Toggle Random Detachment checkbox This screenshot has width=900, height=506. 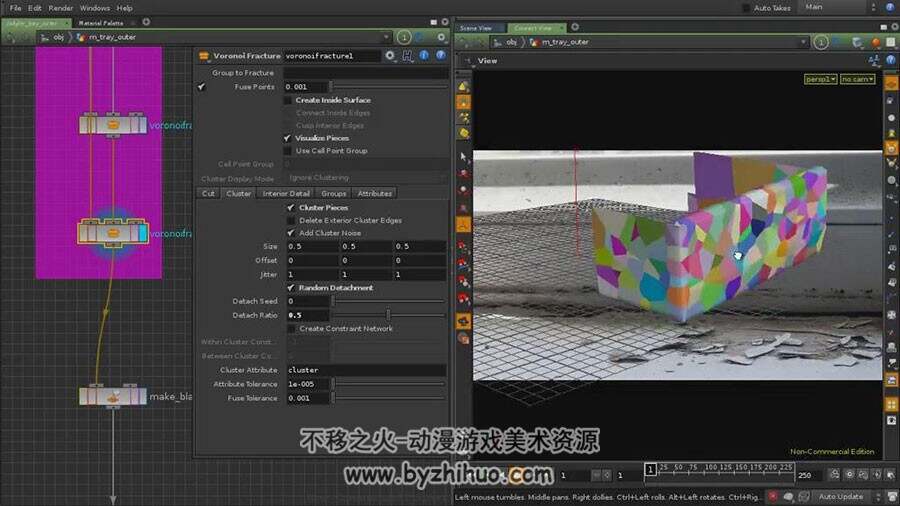coord(291,288)
